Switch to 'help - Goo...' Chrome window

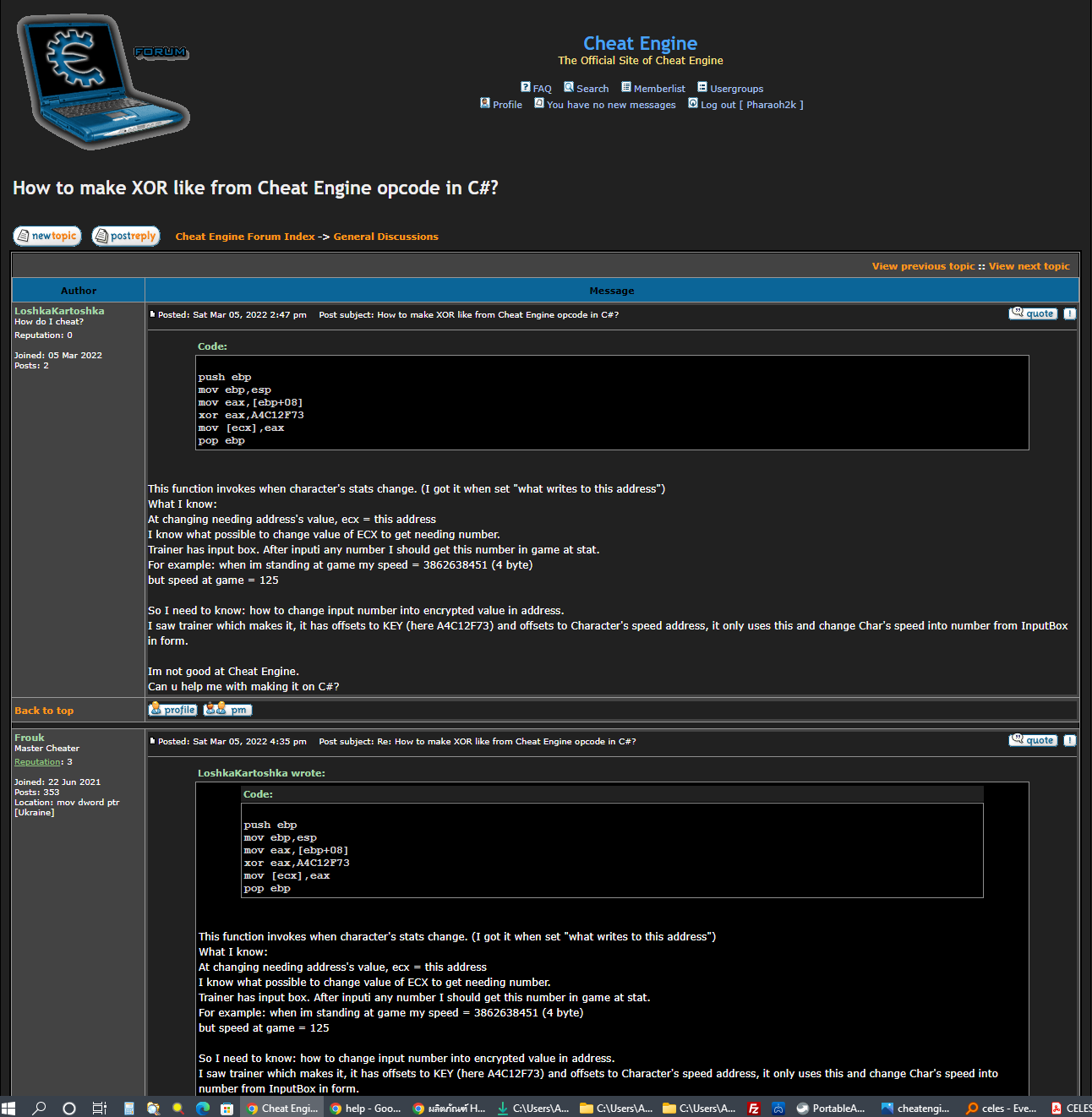(366, 1108)
